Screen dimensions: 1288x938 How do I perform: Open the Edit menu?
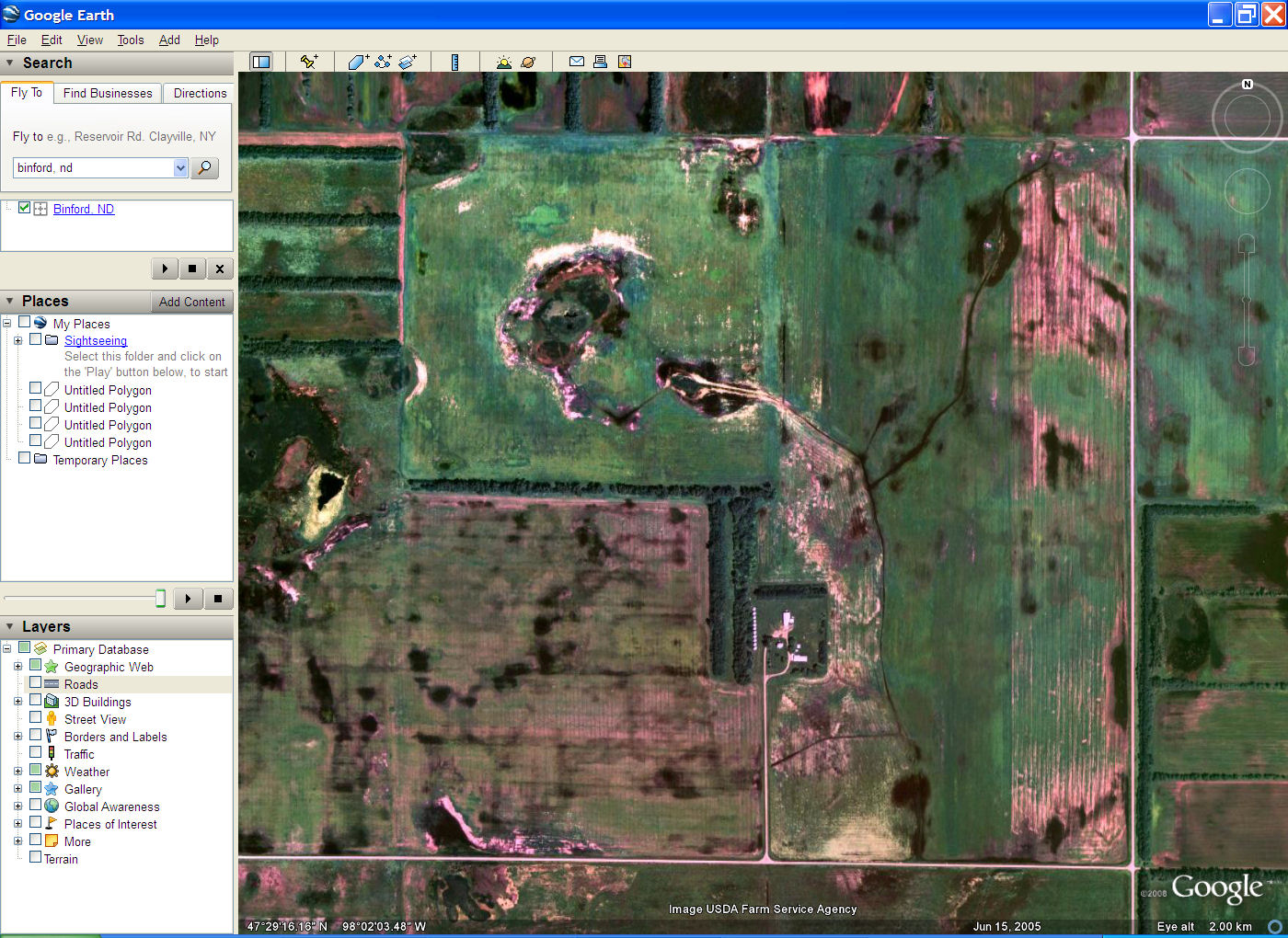click(x=52, y=40)
